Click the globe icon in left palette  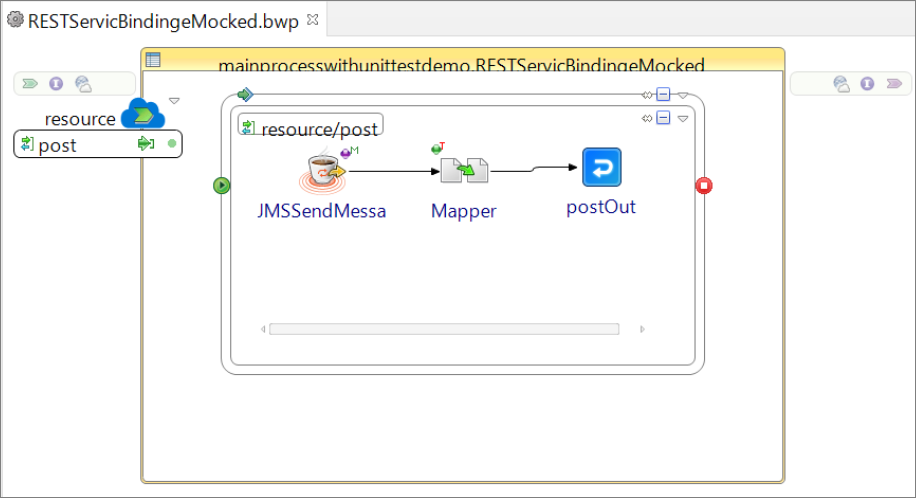pos(84,84)
